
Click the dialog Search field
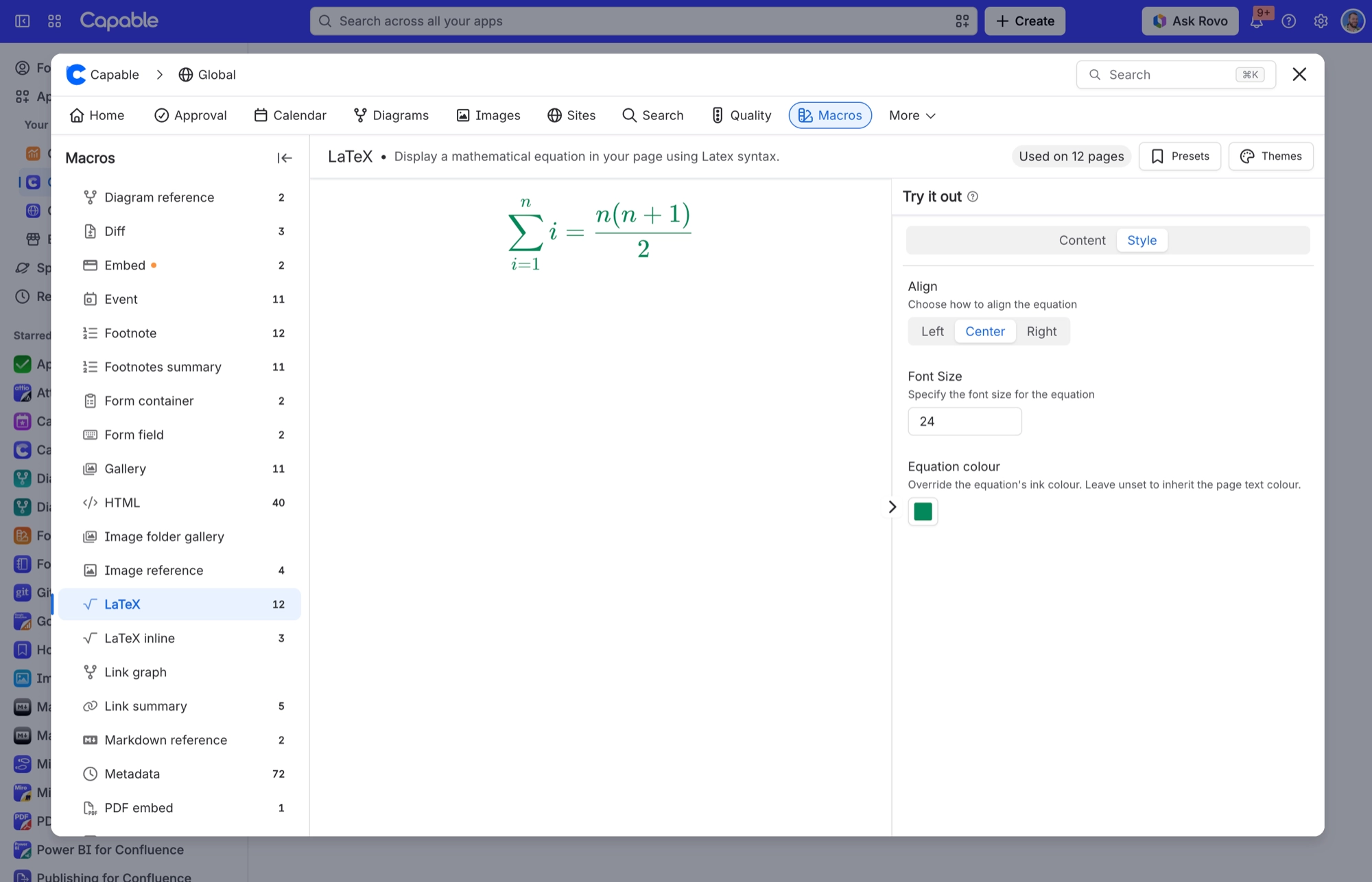[x=1176, y=75]
